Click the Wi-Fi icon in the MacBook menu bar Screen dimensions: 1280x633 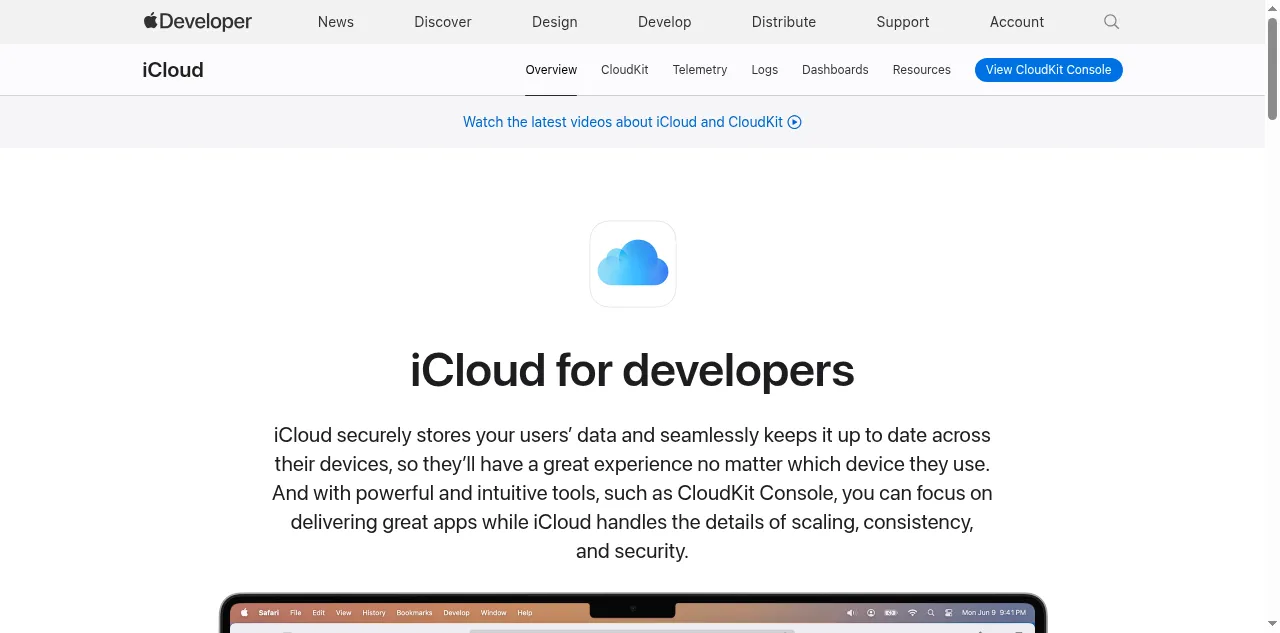point(912,612)
